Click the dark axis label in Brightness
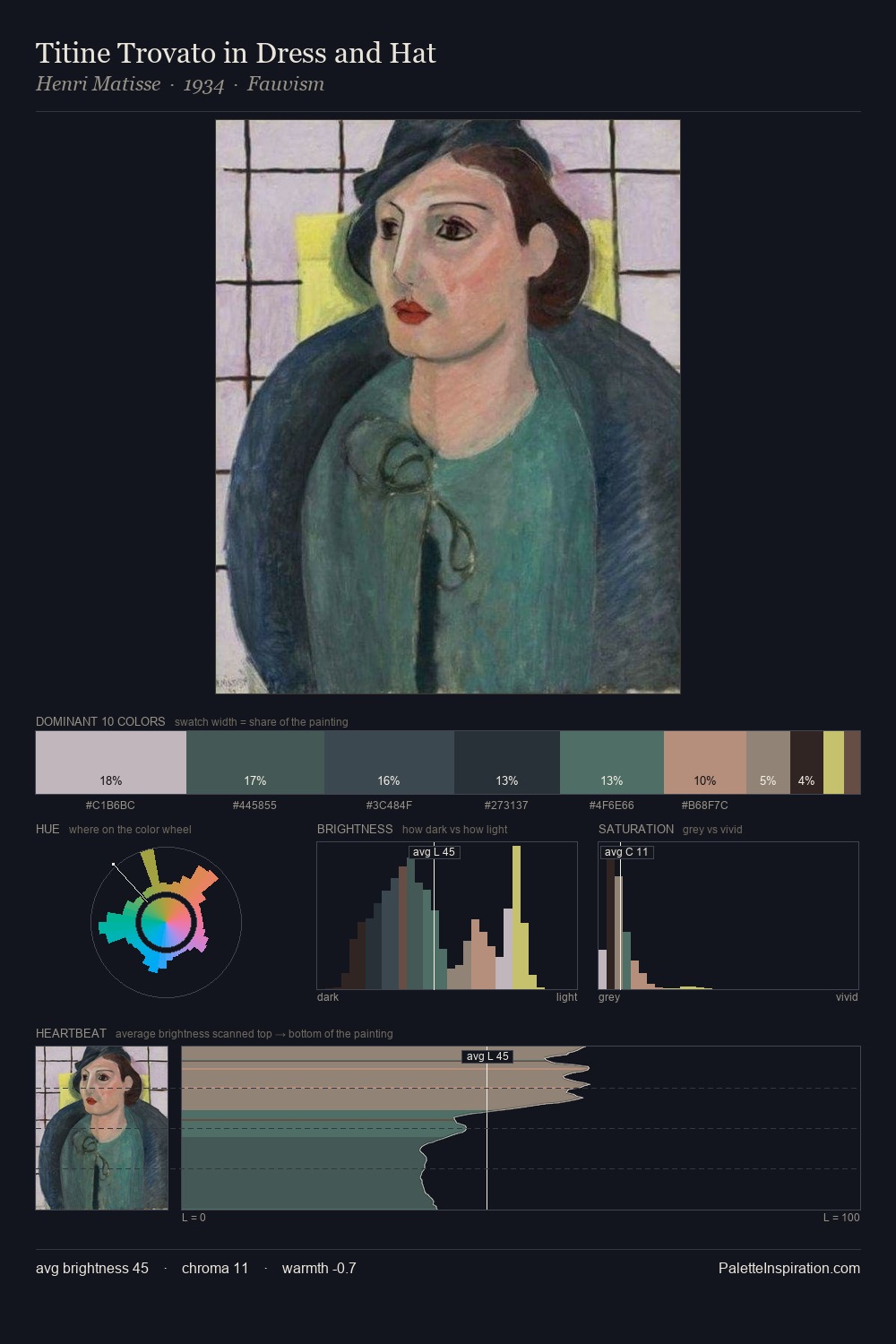This screenshot has width=896, height=1344. pos(328,997)
